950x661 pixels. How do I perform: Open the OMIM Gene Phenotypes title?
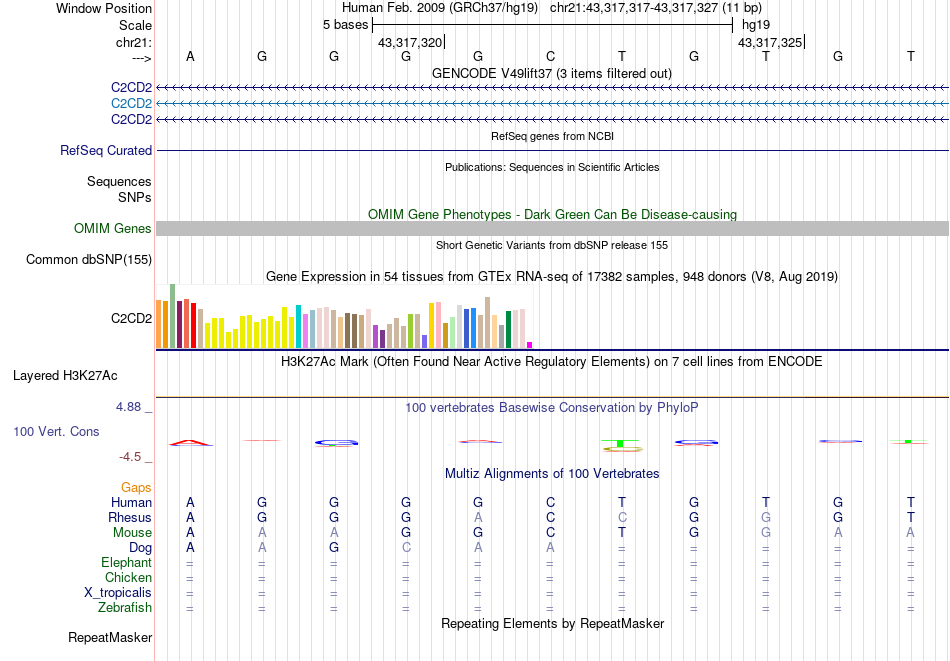(x=552, y=214)
